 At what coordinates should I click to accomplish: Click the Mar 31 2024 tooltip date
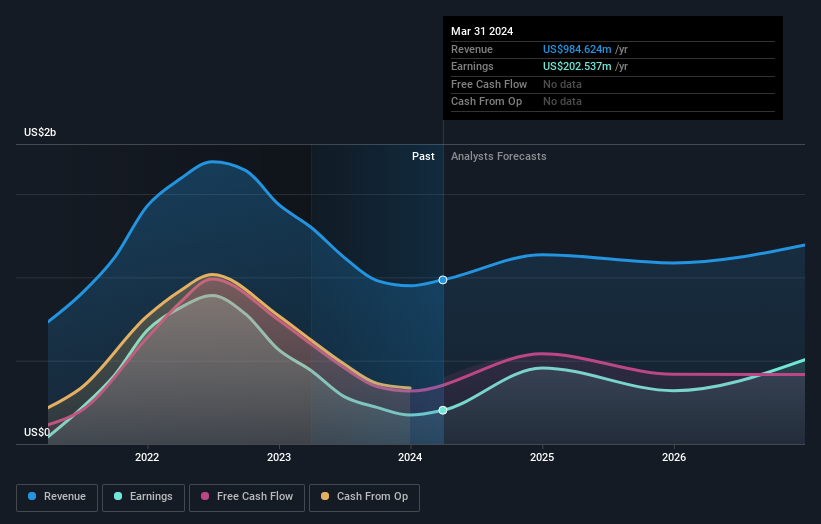coord(482,31)
